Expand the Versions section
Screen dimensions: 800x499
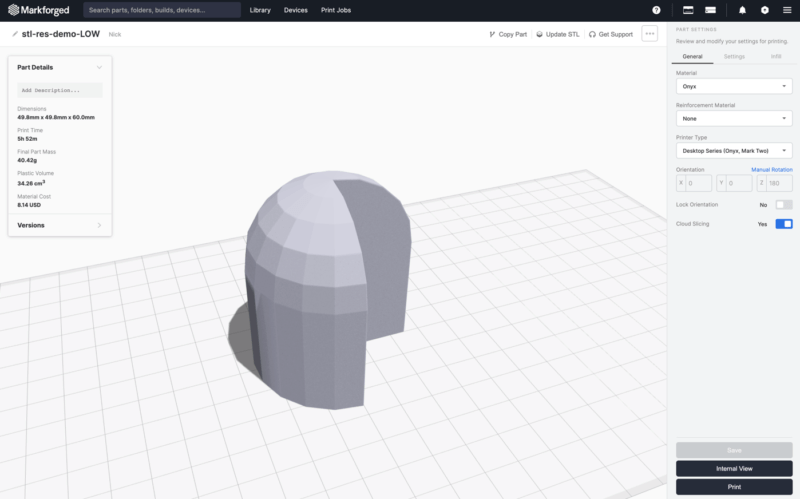tap(60, 225)
